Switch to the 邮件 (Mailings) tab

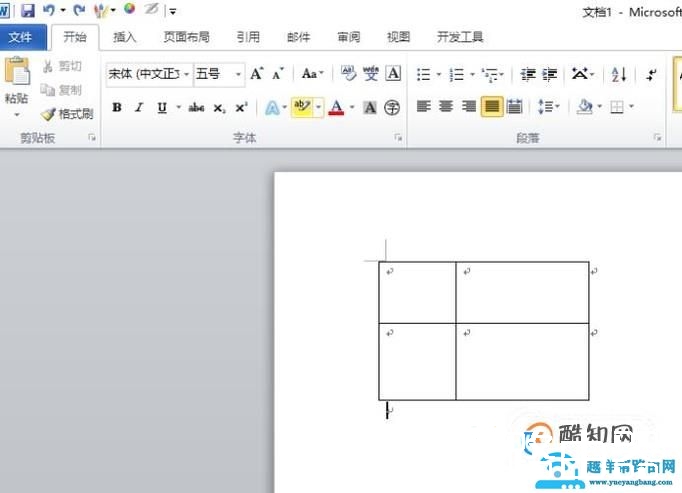click(x=298, y=37)
